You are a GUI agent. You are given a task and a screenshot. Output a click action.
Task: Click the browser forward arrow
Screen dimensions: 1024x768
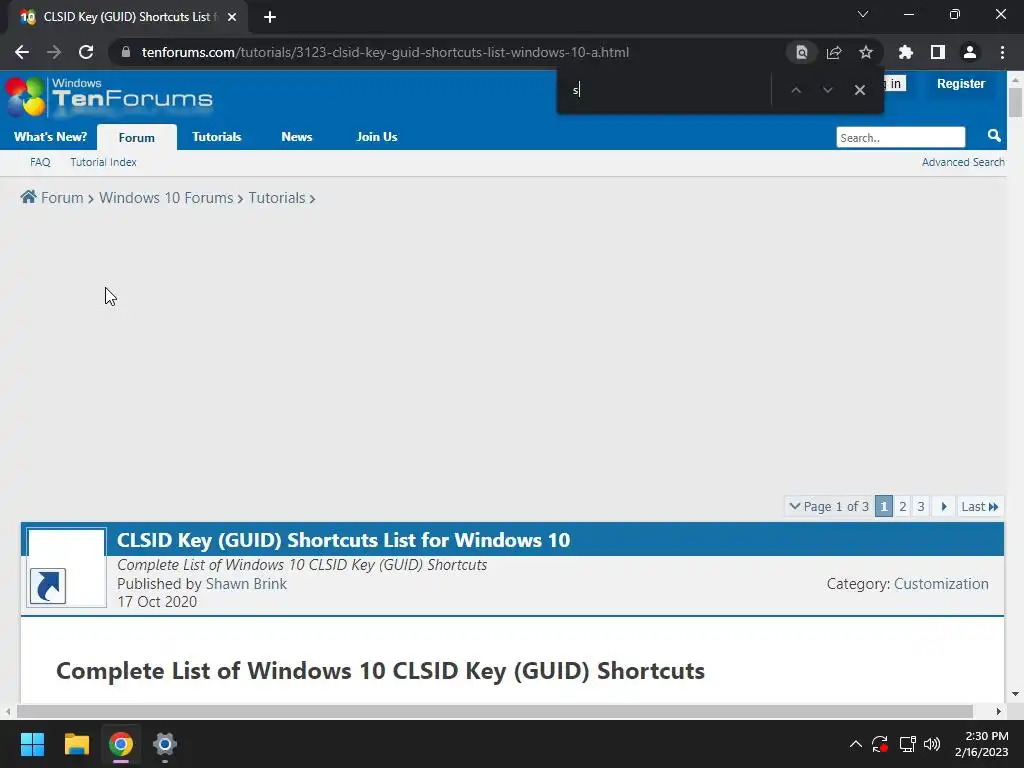(54, 52)
